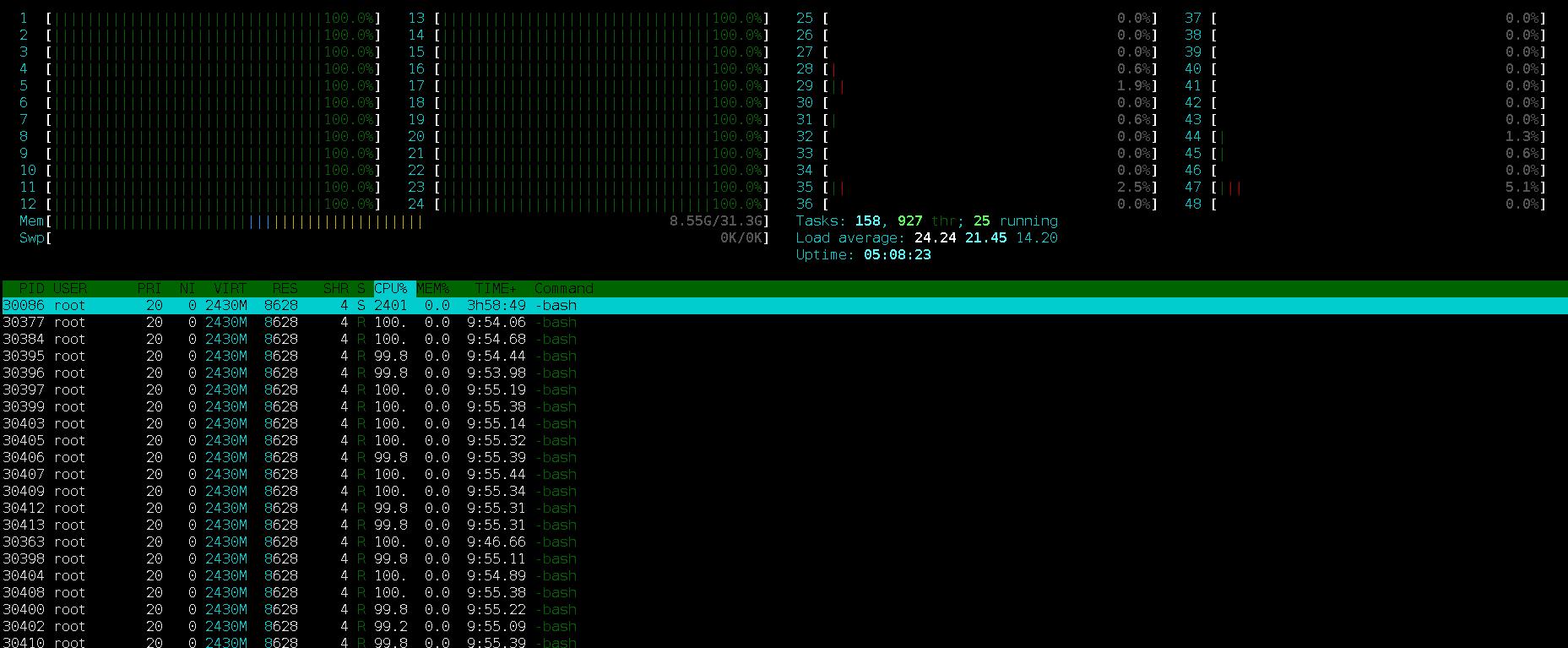
Task: Select process row with PID 30404
Action: 784,575
